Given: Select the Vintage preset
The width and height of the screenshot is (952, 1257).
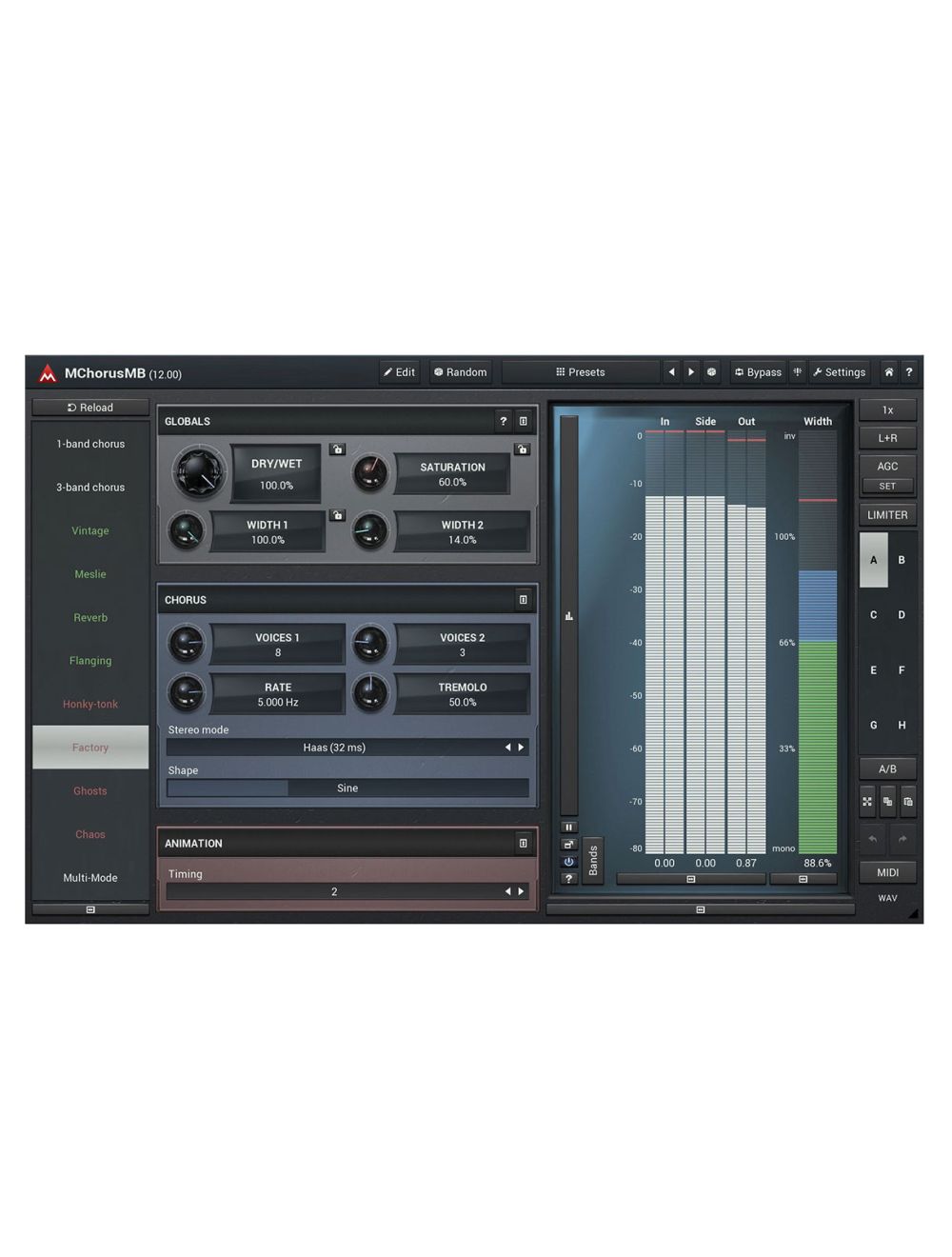Looking at the screenshot, I should (90, 530).
